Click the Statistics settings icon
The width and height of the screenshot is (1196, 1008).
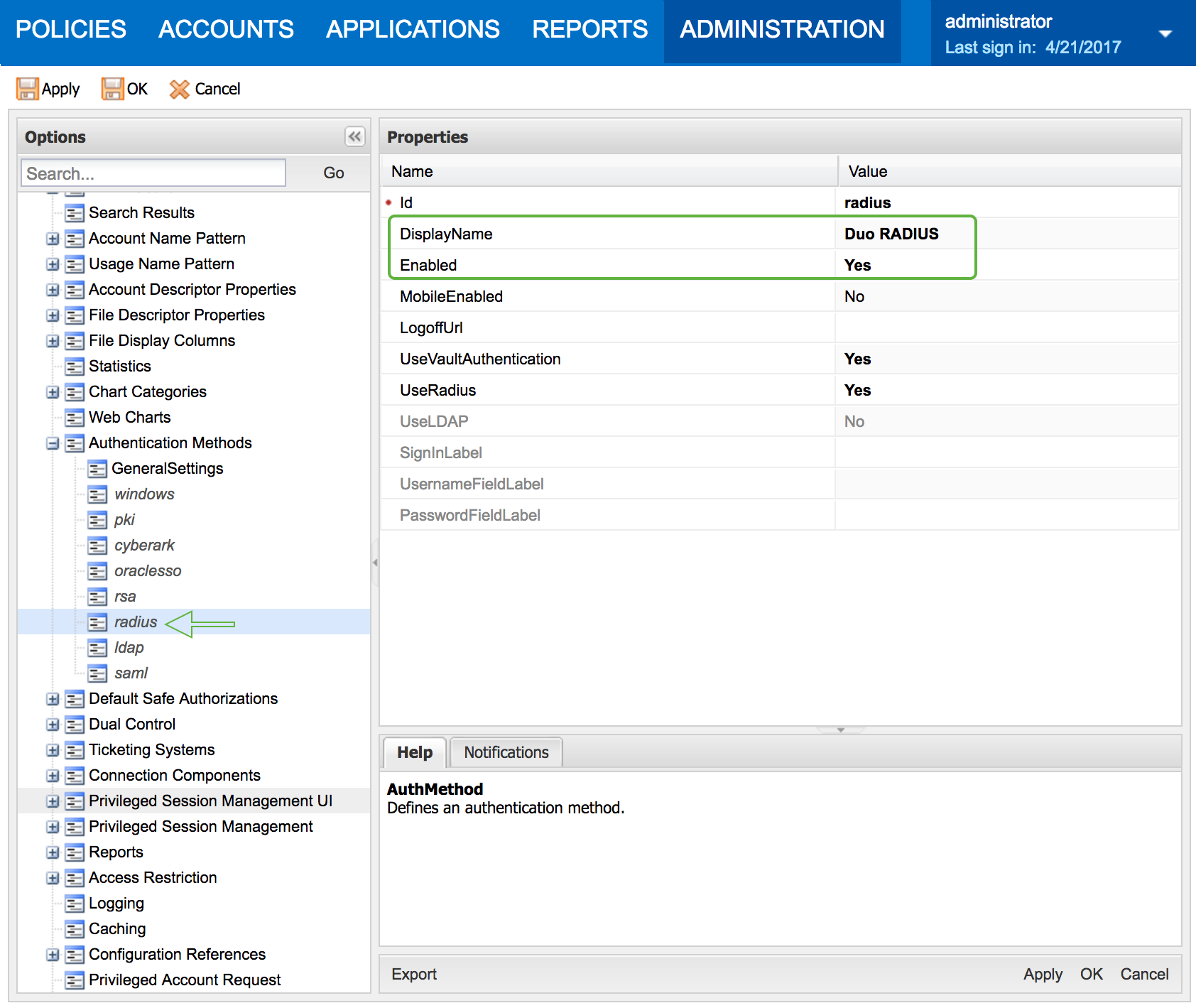75,366
